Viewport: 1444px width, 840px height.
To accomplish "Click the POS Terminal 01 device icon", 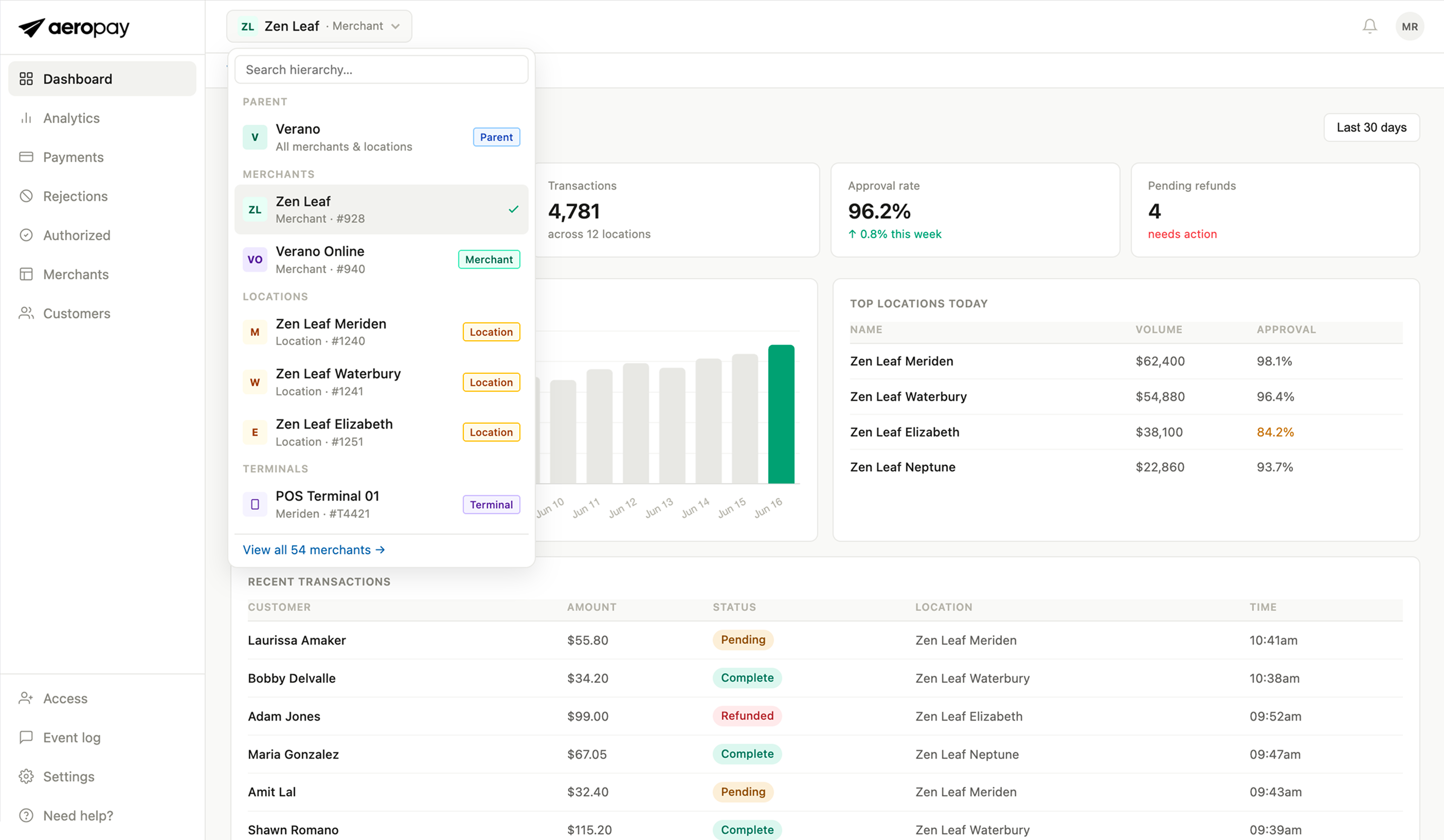I will (x=255, y=505).
